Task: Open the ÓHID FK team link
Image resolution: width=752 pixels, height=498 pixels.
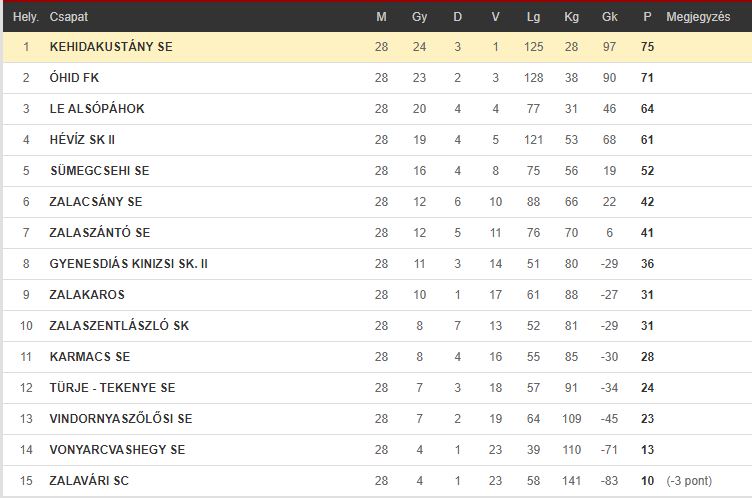Action: click(74, 78)
